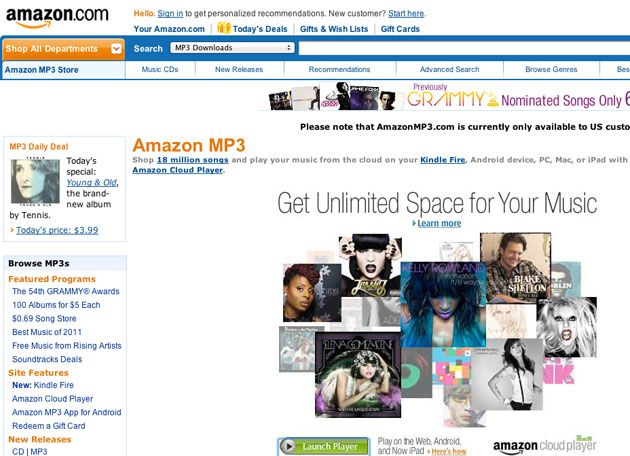Click the Sign in link

click(170, 13)
